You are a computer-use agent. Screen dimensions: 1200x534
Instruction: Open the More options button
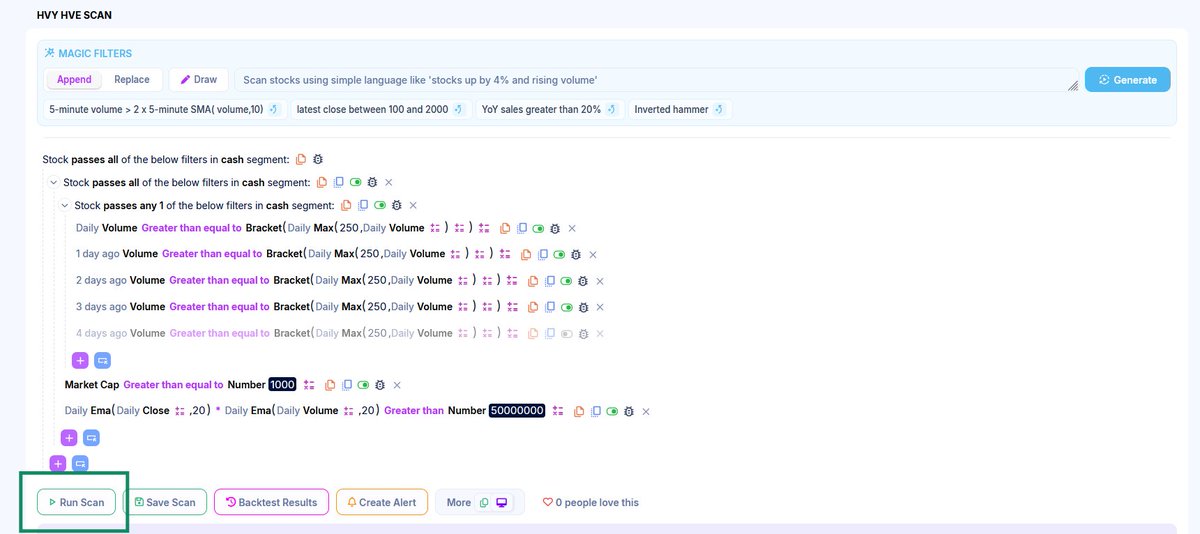(x=459, y=502)
